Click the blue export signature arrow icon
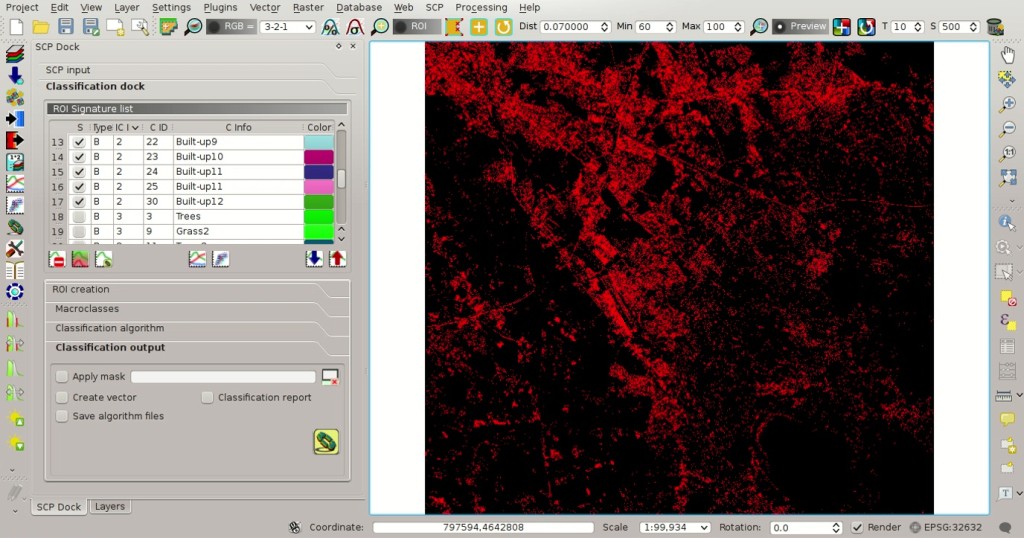This screenshot has height=538, width=1024. point(314,259)
